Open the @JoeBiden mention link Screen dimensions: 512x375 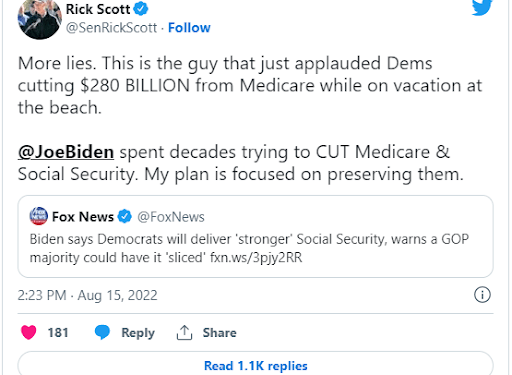[x=66, y=152]
